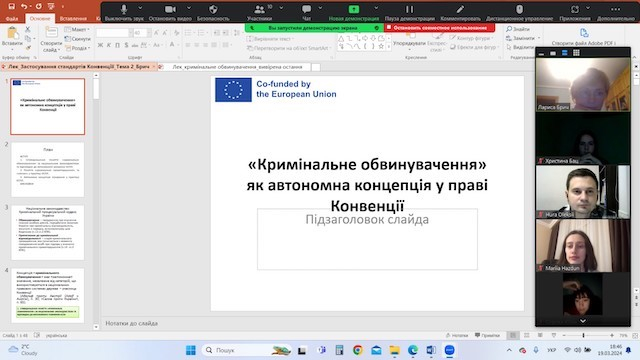The width and height of the screenshot is (640, 360).
Task: Open Макет layout dropdown
Action: click(77, 29)
